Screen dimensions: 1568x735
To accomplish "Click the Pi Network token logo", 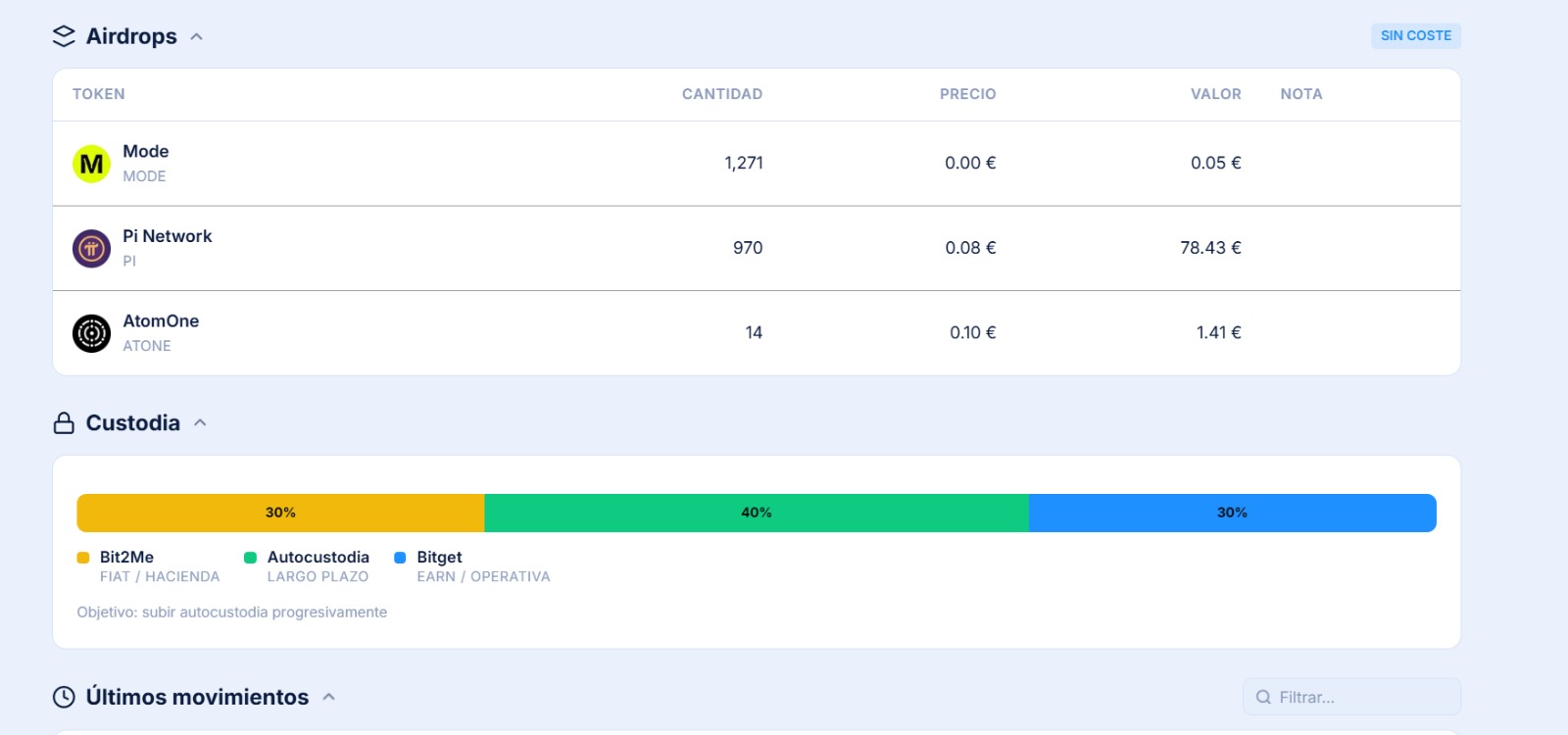I will pos(91,249).
